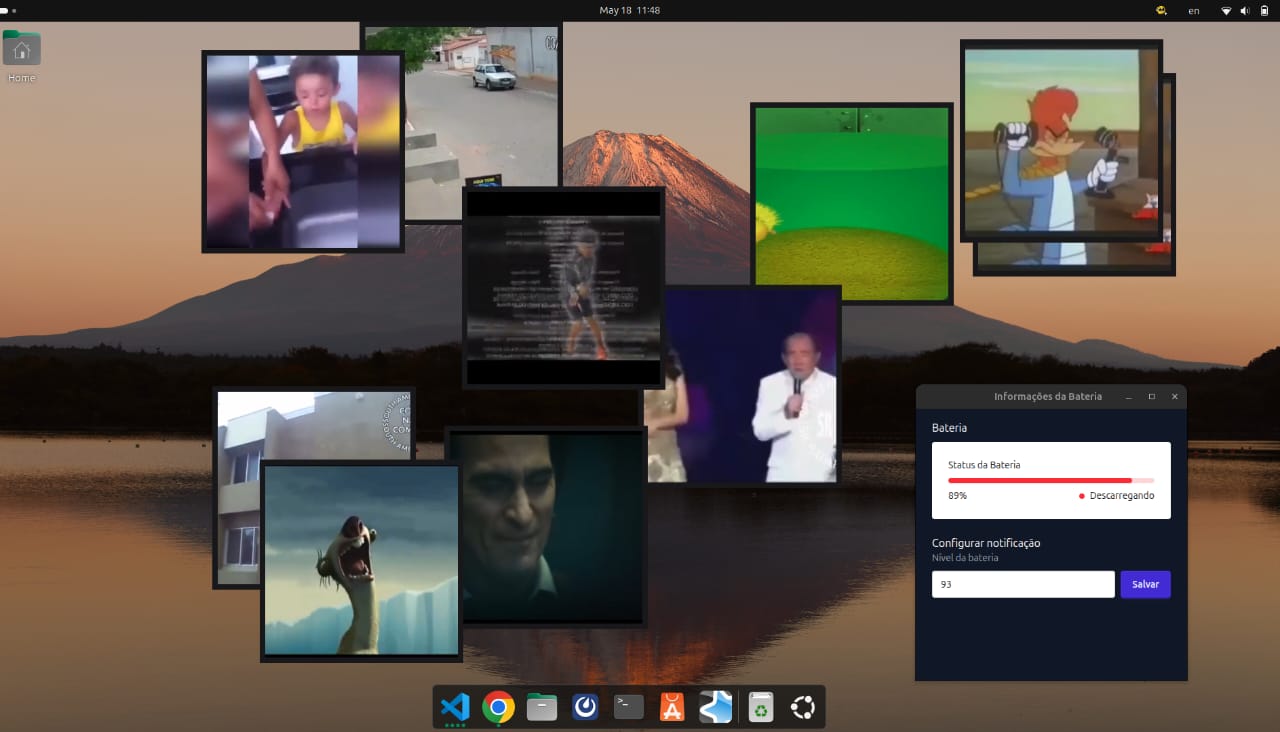Click the red battery status progress bar
1280x732 pixels.
1051,480
